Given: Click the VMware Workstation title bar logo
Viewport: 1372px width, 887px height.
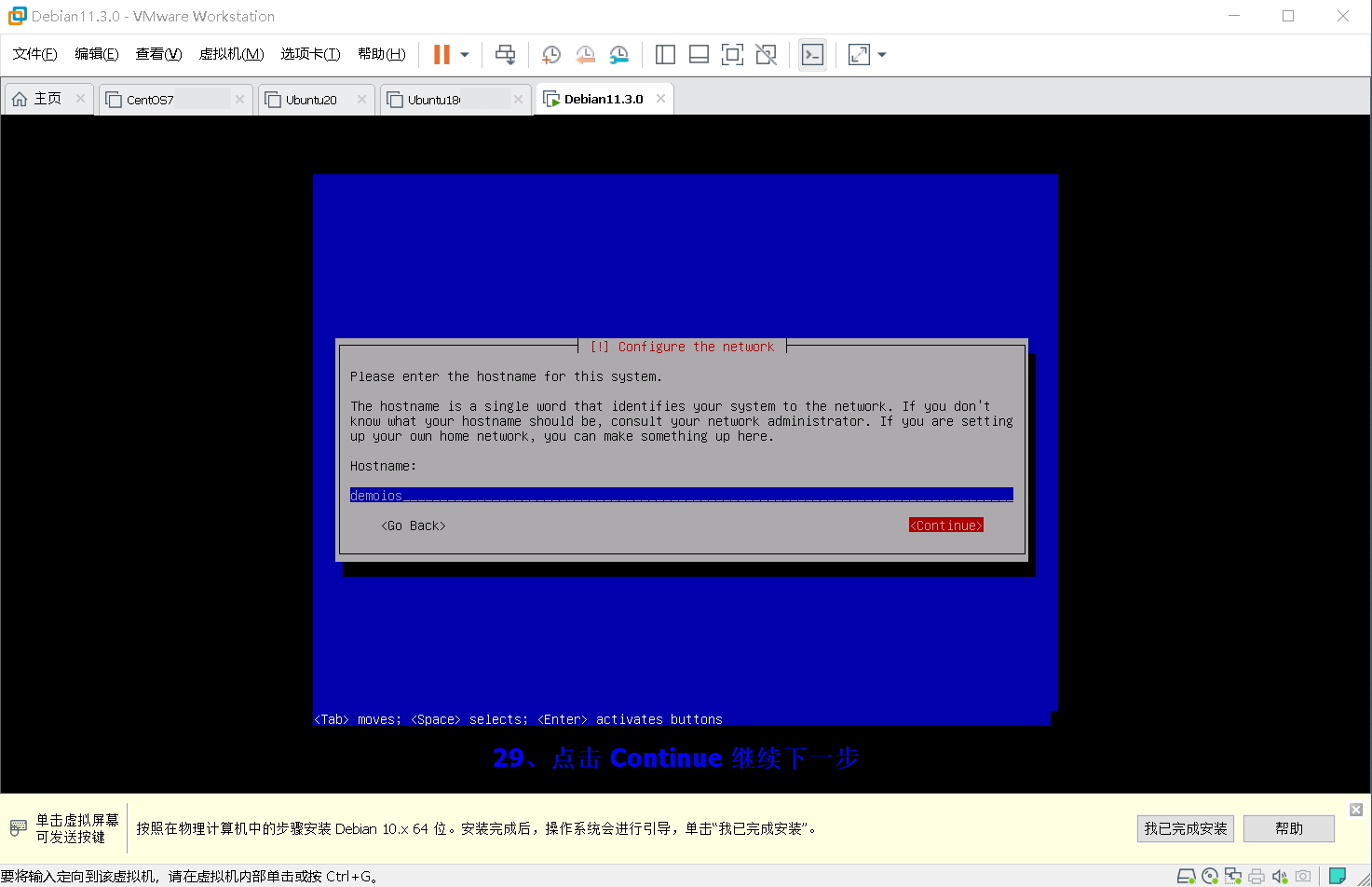Looking at the screenshot, I should click(x=17, y=16).
